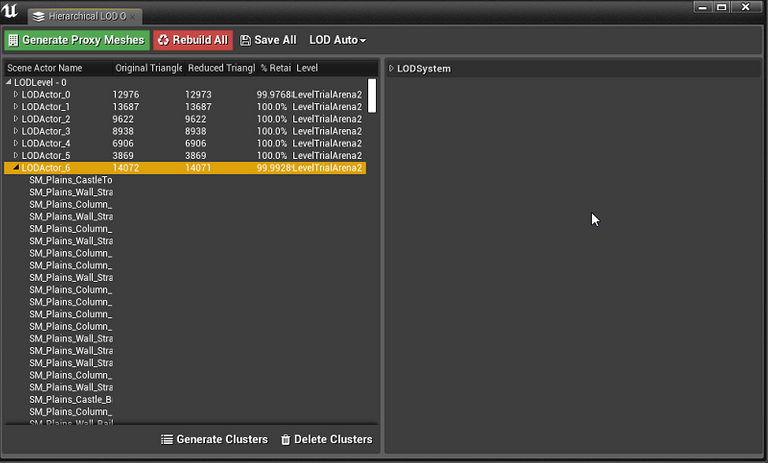Click the red Rebuild All button
This screenshot has width=768, height=463.
click(x=192, y=40)
